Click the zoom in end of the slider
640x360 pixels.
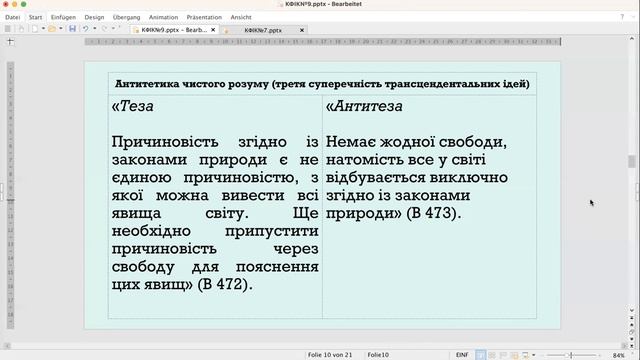pyautogui.click(x=600, y=355)
